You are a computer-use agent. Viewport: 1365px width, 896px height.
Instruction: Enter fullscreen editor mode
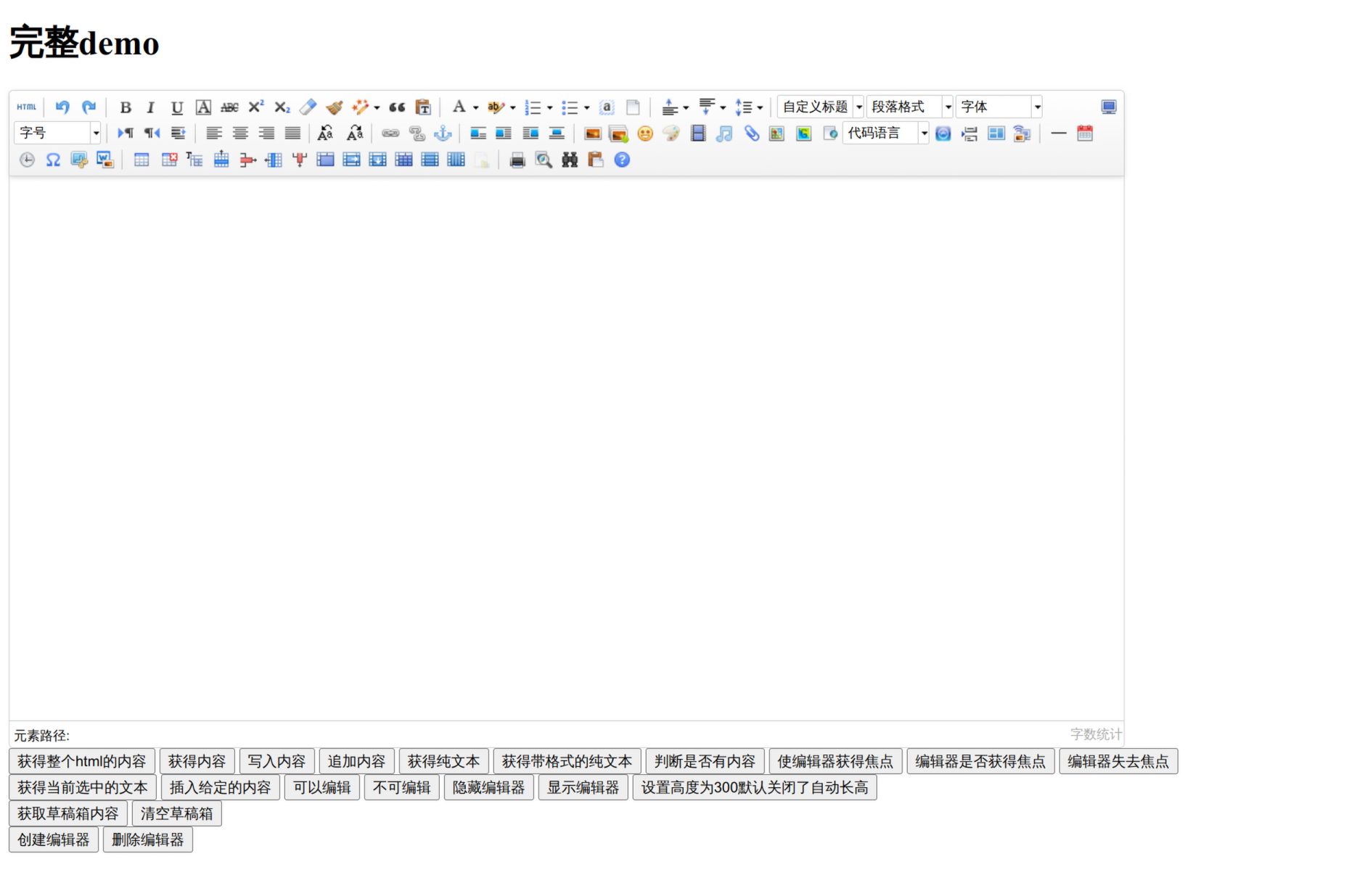click(1109, 107)
